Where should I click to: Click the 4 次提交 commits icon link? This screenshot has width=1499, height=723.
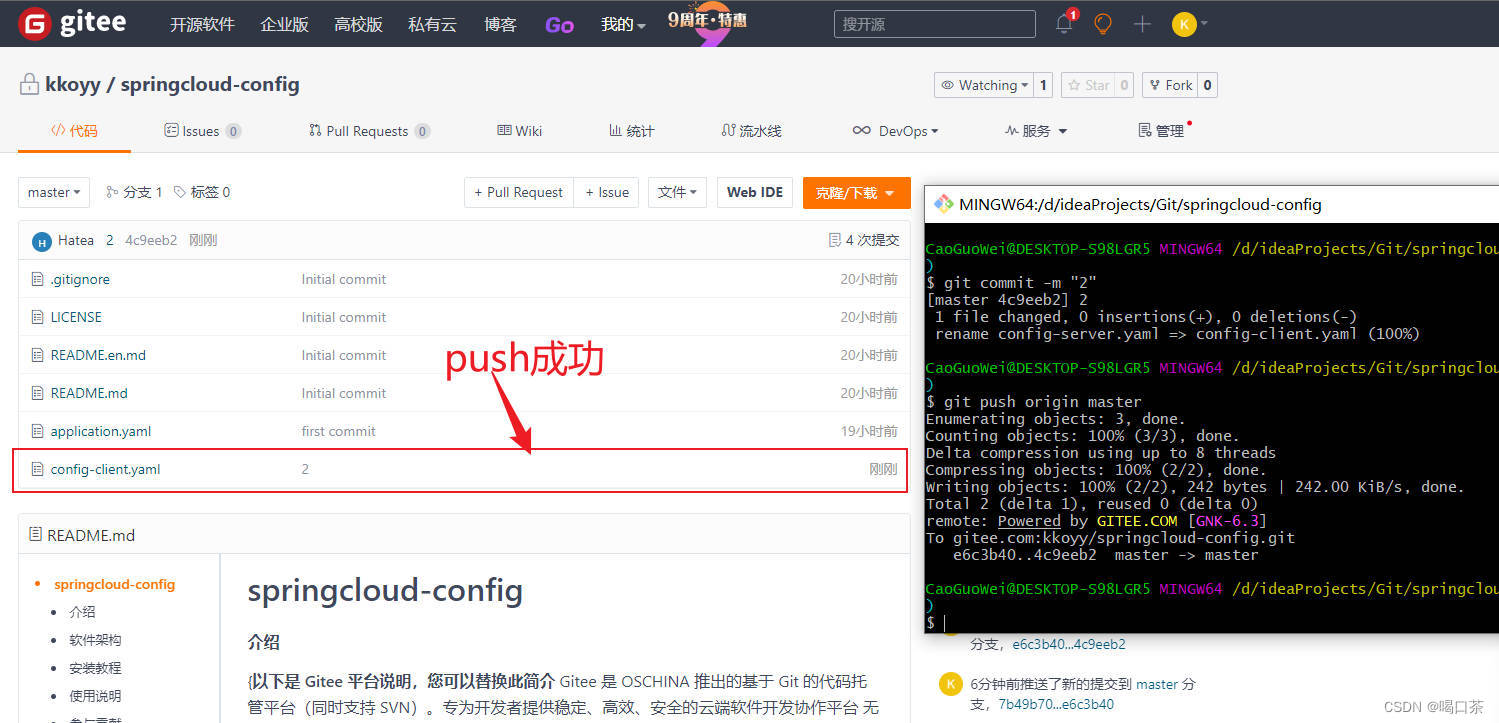[864, 240]
